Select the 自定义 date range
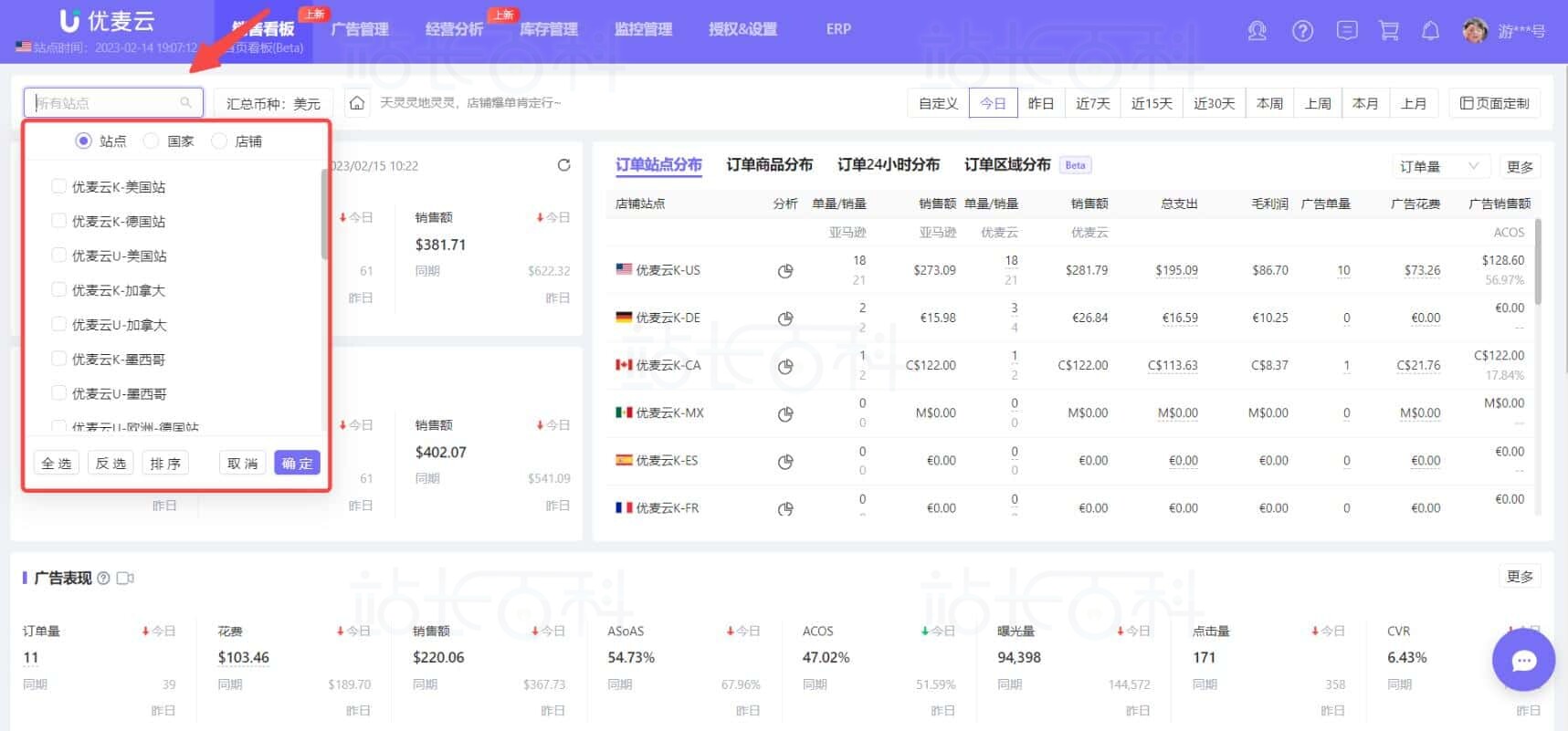This screenshot has width=1568, height=731. click(x=938, y=103)
